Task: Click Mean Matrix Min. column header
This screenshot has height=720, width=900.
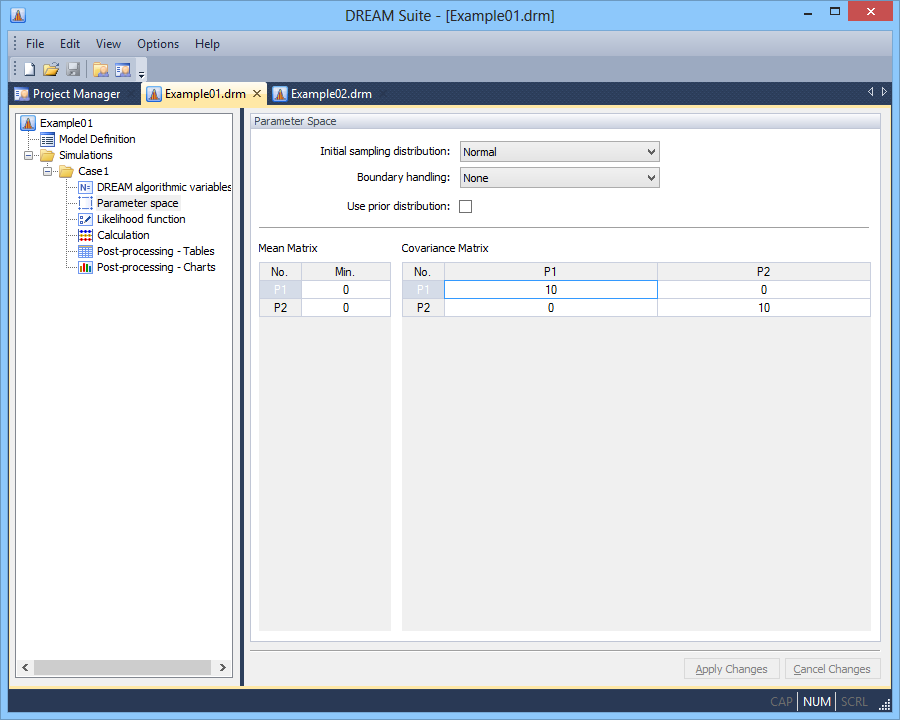Action: click(346, 272)
